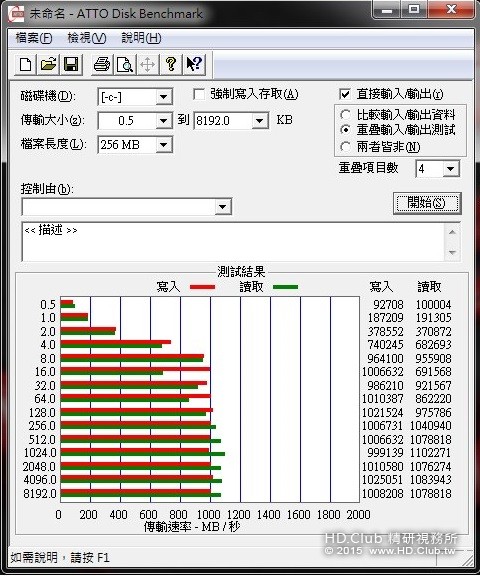Image resolution: width=480 pixels, height=576 pixels.
Task: Click the description box scroll down arrow
Action: point(452,253)
